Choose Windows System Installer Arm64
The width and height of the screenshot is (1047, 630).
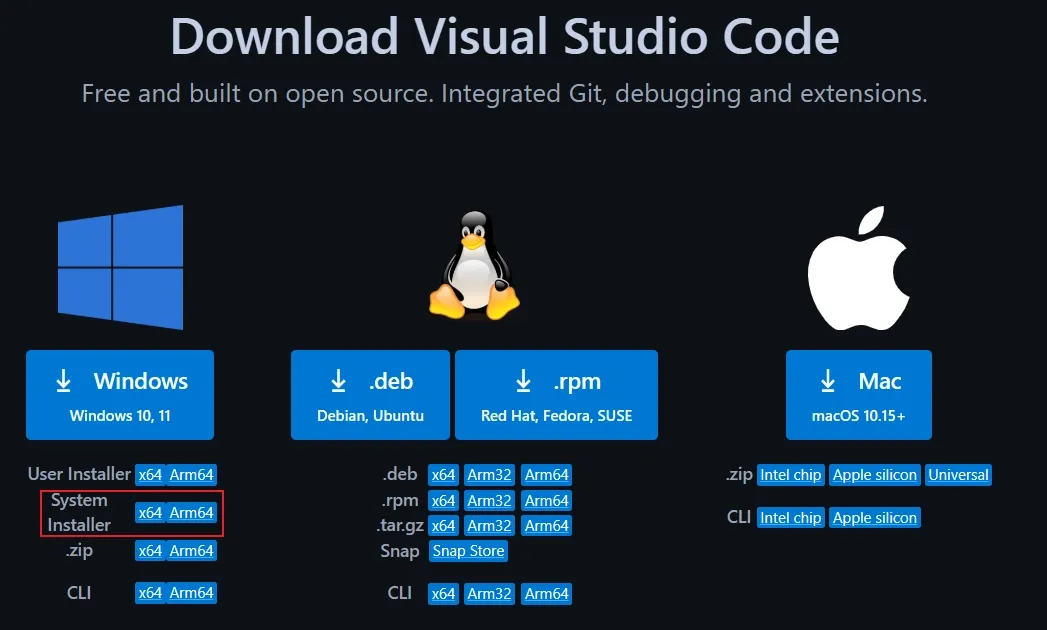point(192,512)
